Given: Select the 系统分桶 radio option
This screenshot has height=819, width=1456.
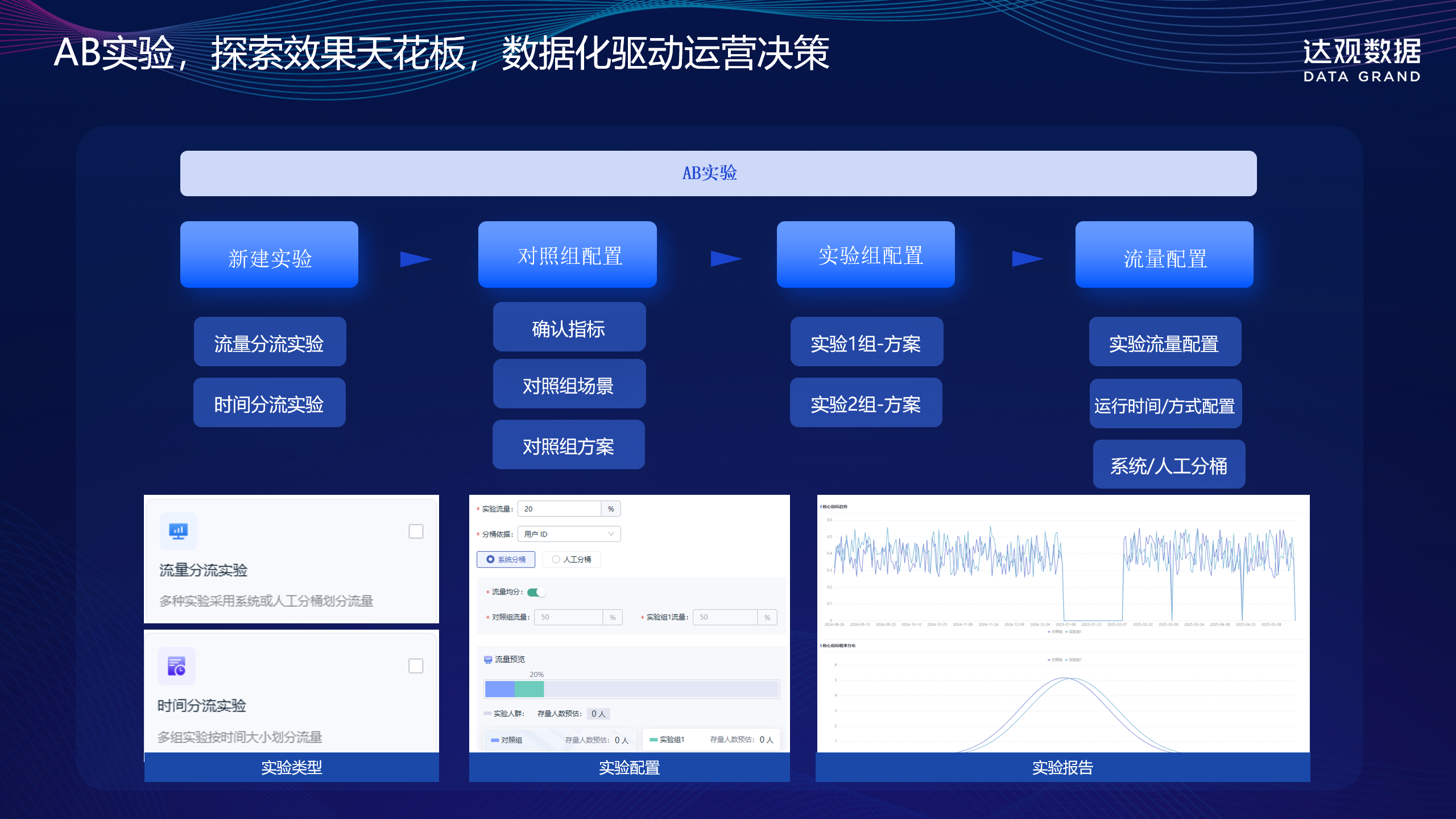Looking at the screenshot, I should (490, 560).
